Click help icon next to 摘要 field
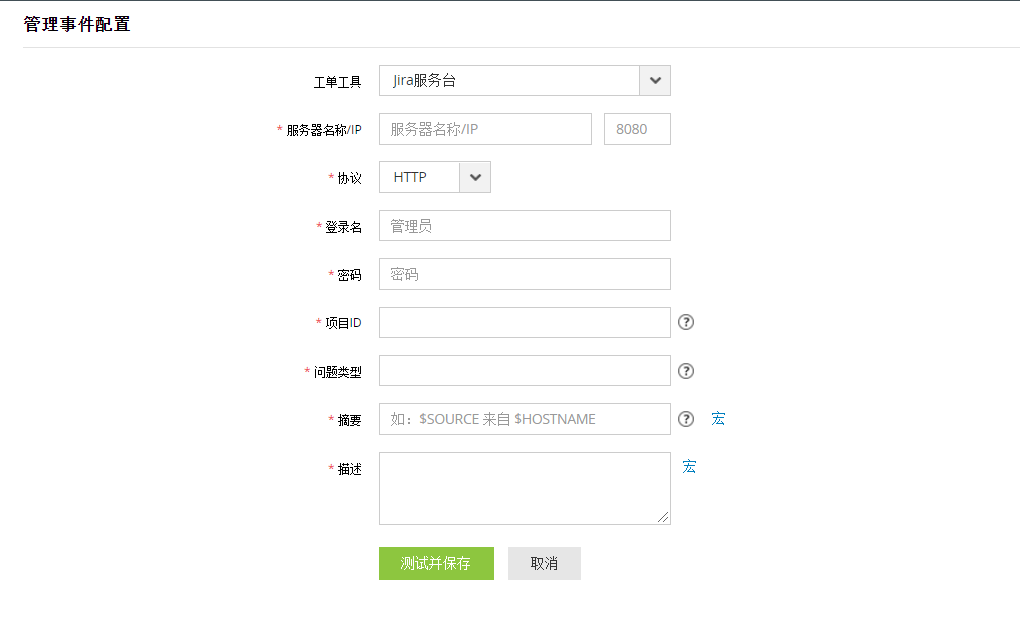The height and width of the screenshot is (632, 1020). [686, 419]
